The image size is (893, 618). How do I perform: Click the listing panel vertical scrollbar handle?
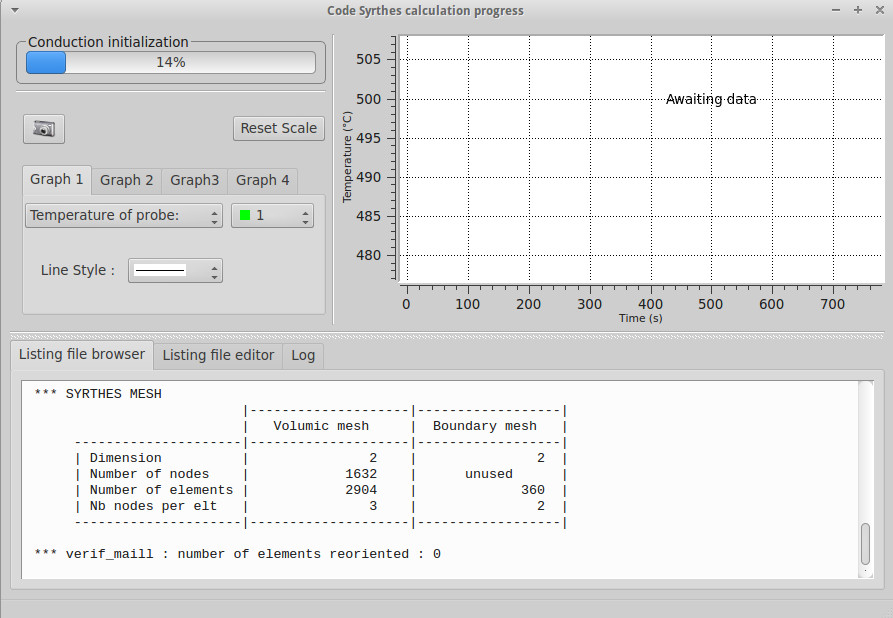point(865,543)
